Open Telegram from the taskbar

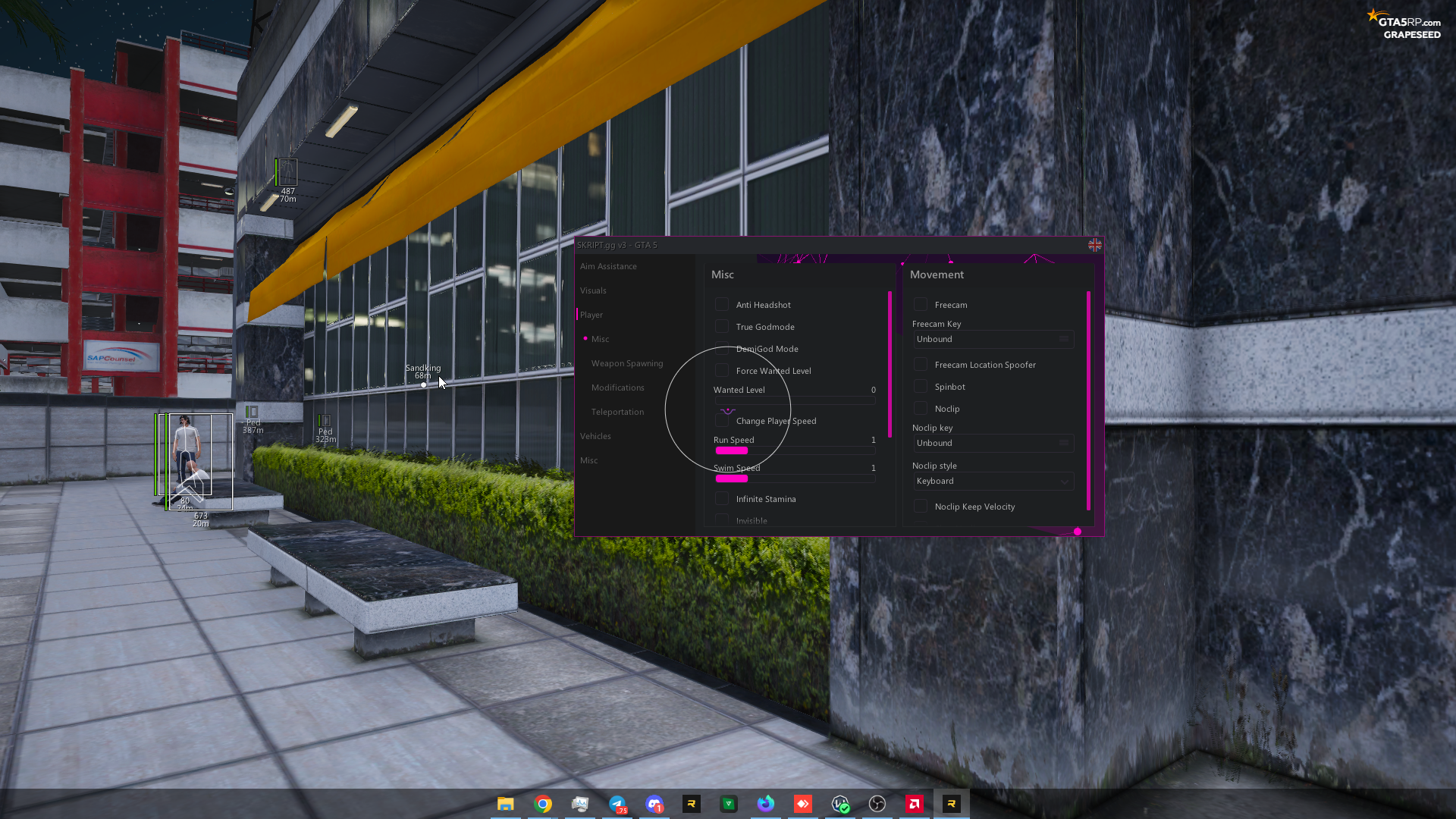[x=617, y=804]
